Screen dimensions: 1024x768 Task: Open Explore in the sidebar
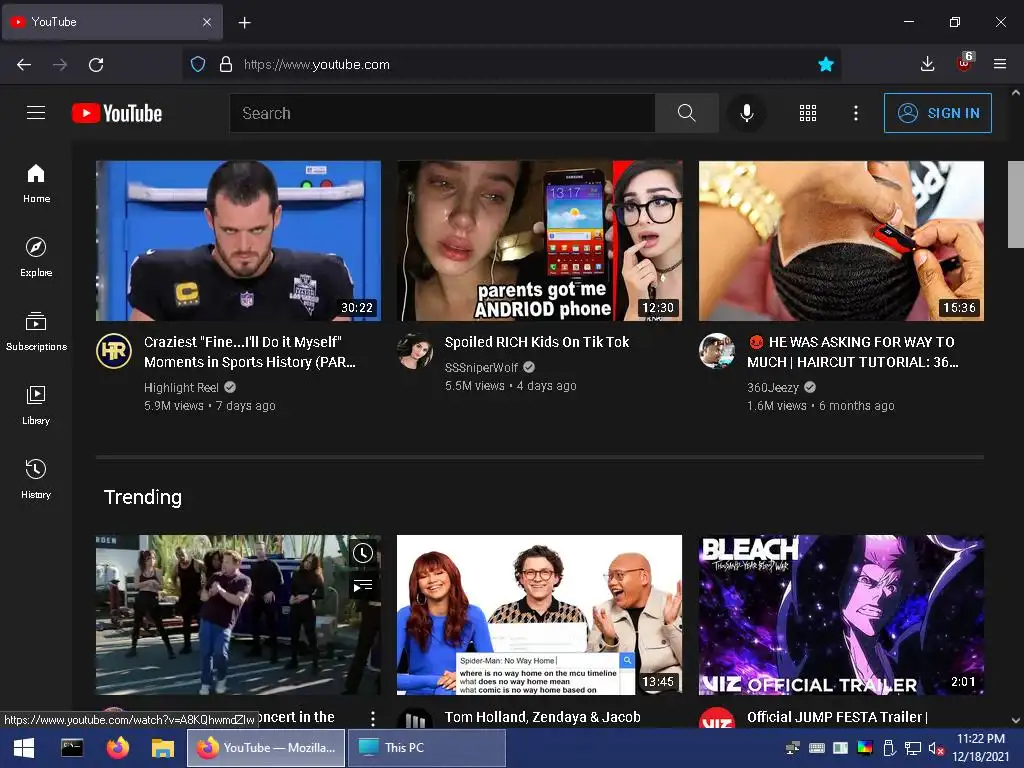click(x=36, y=257)
